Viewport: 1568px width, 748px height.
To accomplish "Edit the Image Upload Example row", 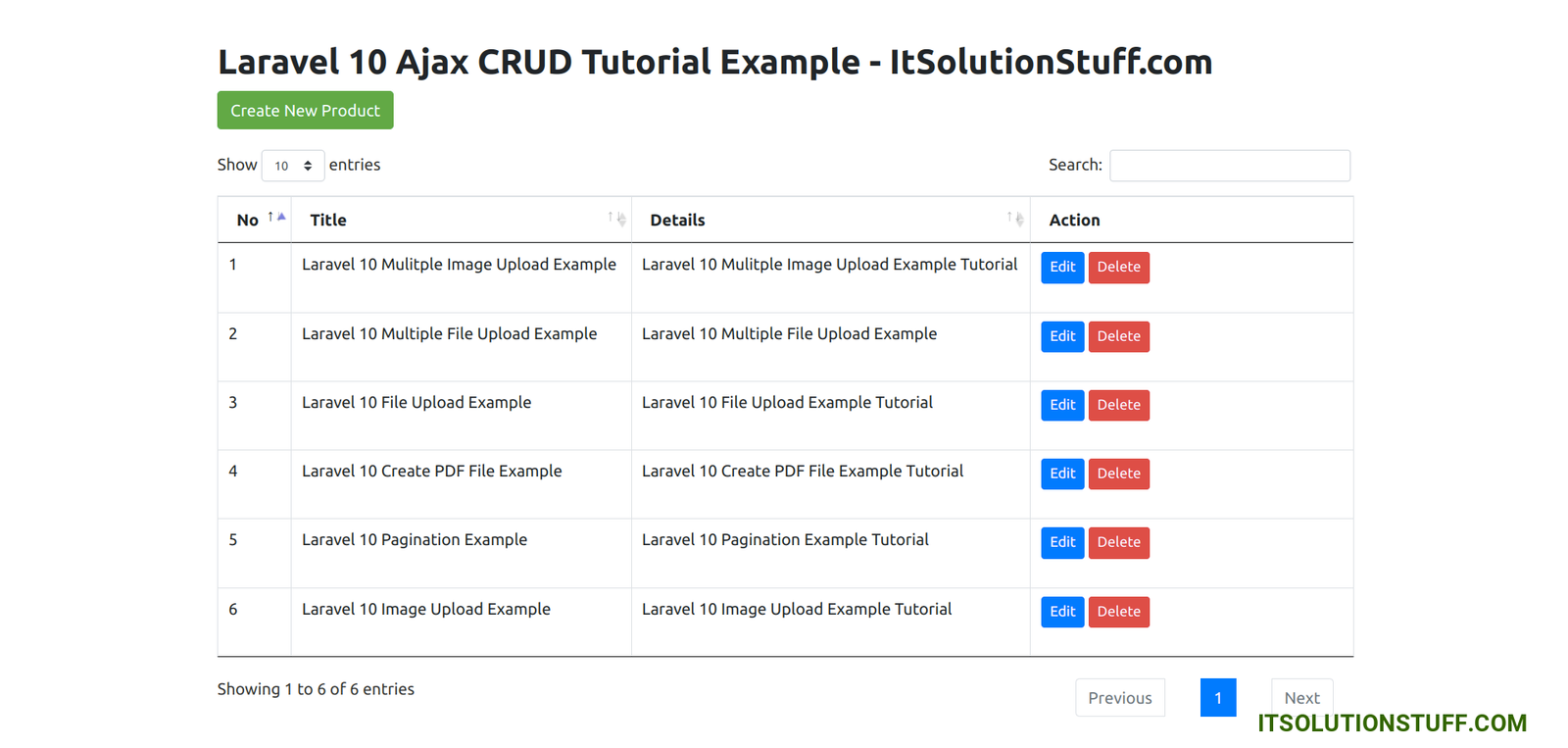I will point(1062,612).
